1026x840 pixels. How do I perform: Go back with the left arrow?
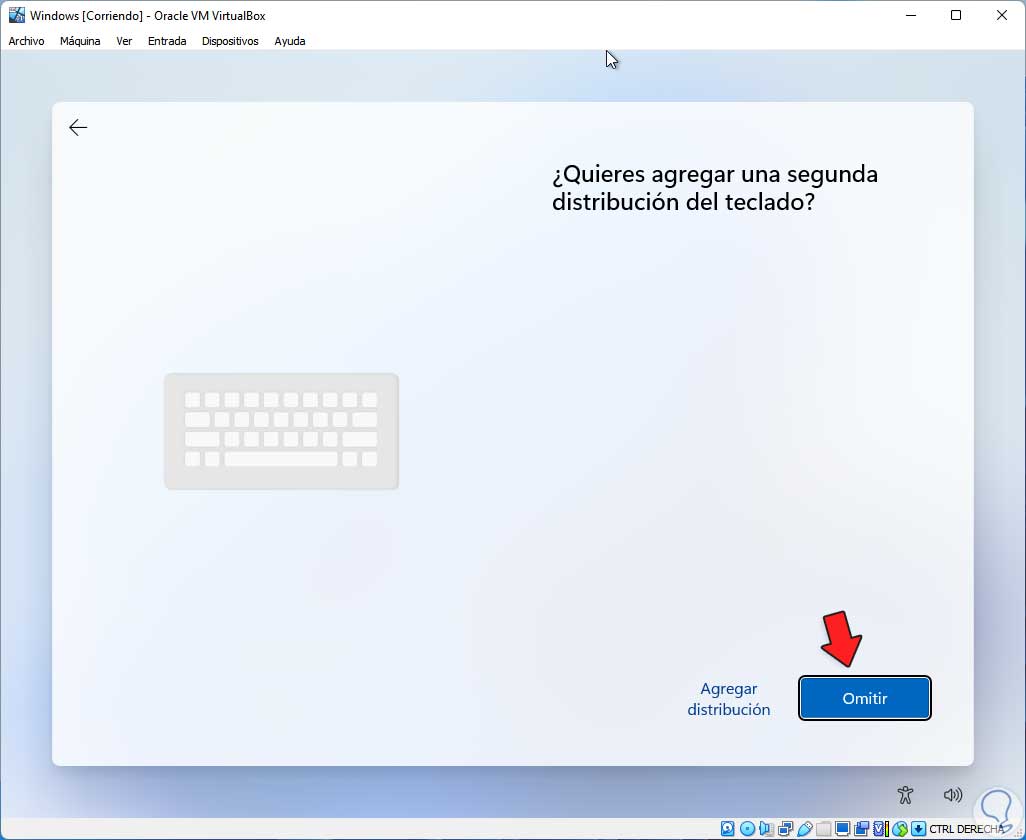pyautogui.click(x=78, y=127)
